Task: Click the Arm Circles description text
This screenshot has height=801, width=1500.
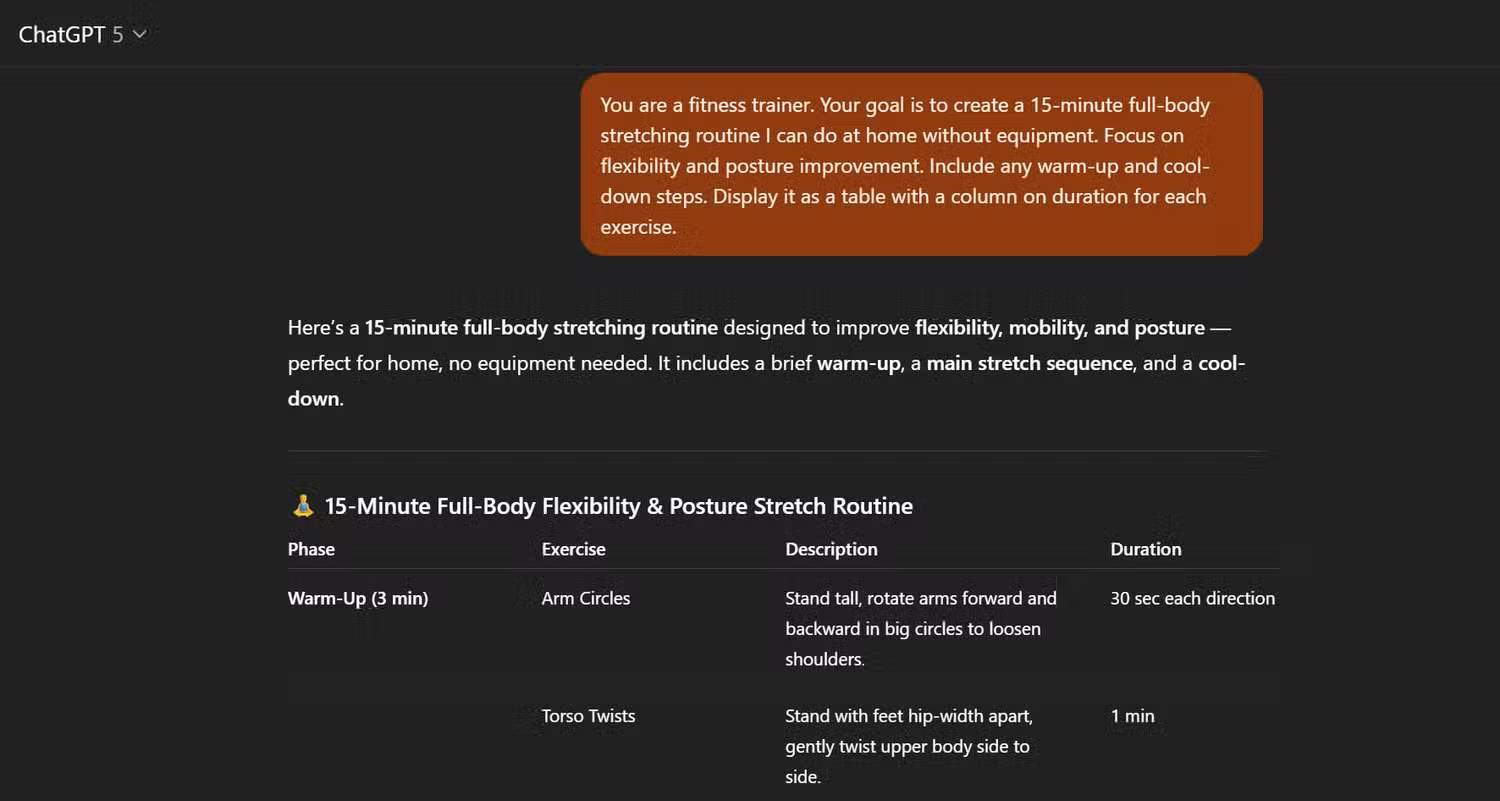Action: click(x=920, y=628)
